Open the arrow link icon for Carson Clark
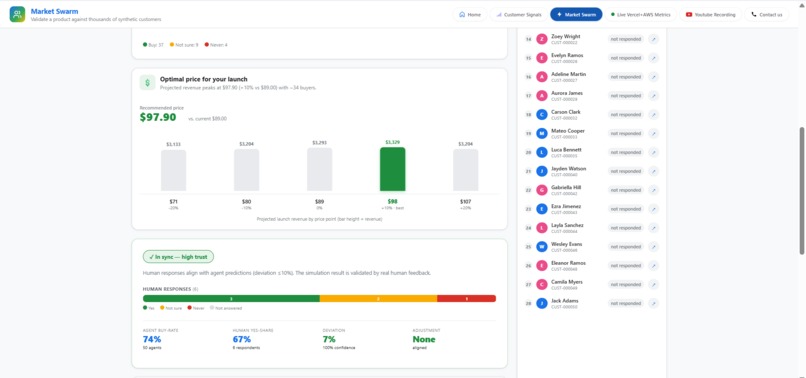 point(653,115)
